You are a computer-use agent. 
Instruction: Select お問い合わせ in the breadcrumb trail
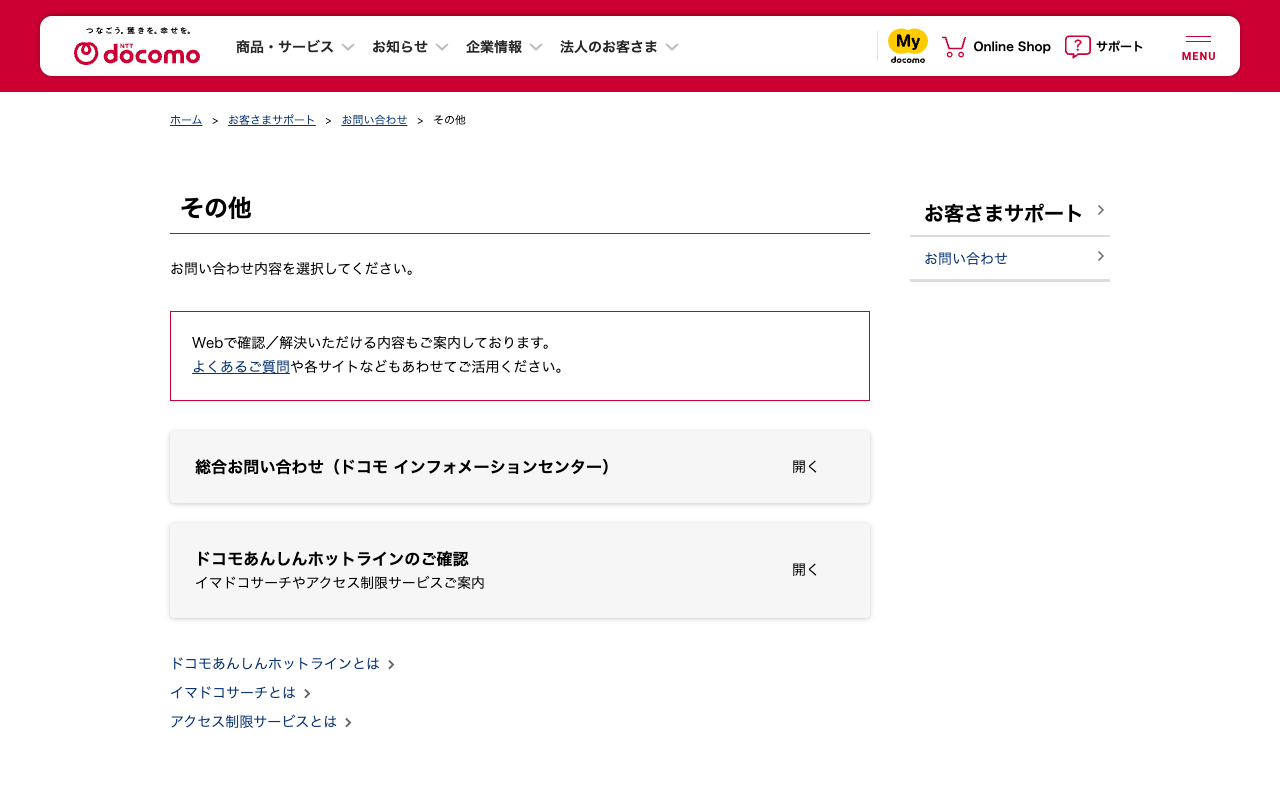[374, 120]
